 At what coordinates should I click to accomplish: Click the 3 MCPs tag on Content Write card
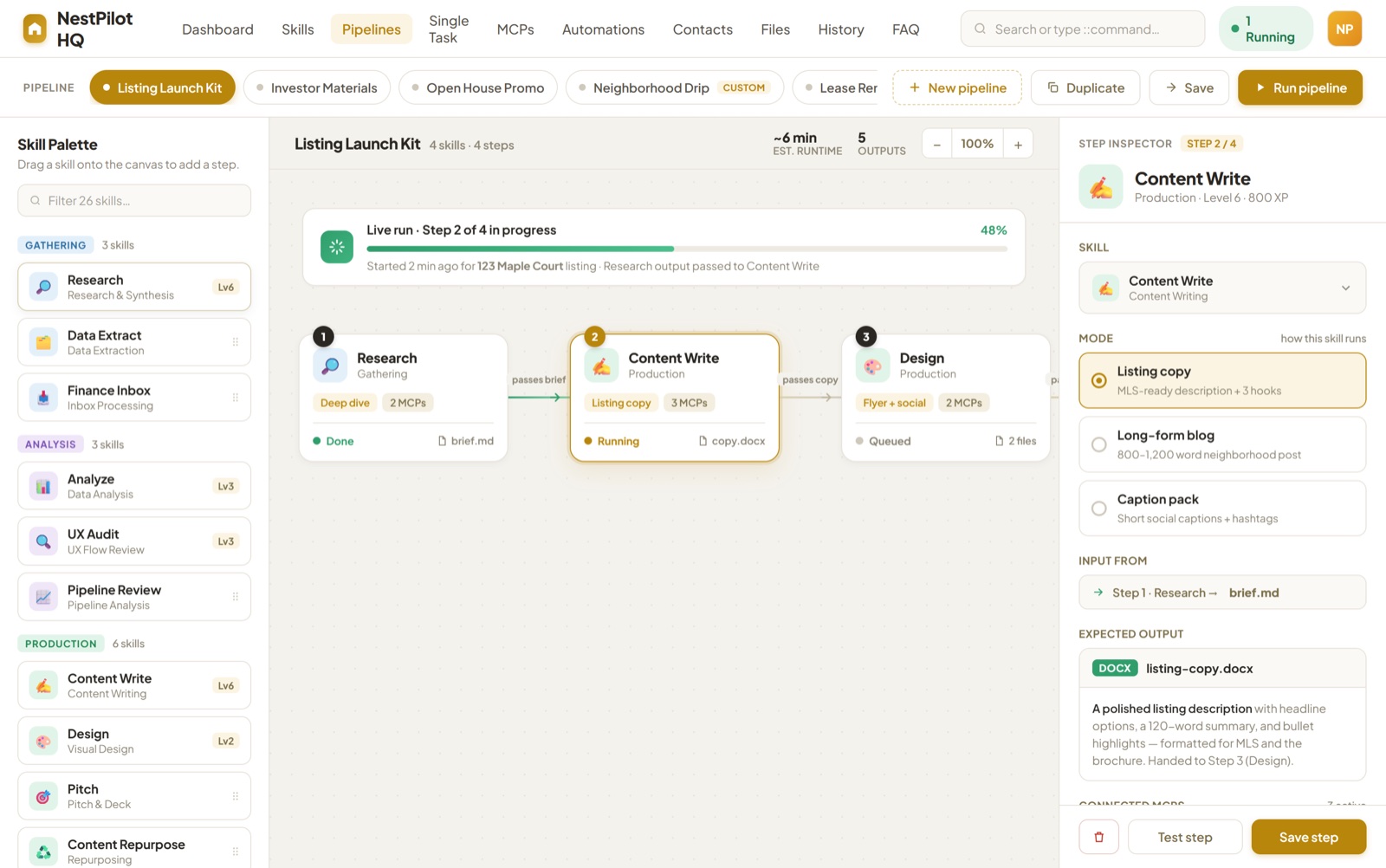click(690, 403)
